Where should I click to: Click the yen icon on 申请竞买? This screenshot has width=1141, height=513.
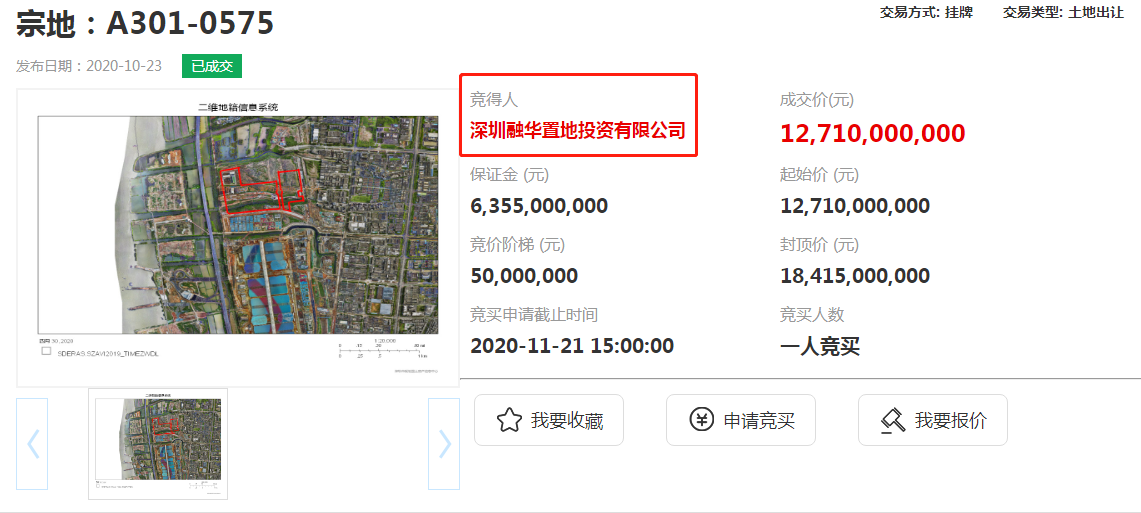[701, 420]
